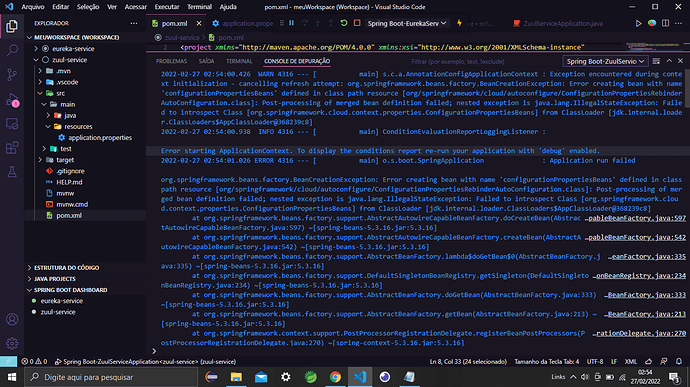Open the Terminal menu
Screen dimensions: 690x387
tap(199, 7)
